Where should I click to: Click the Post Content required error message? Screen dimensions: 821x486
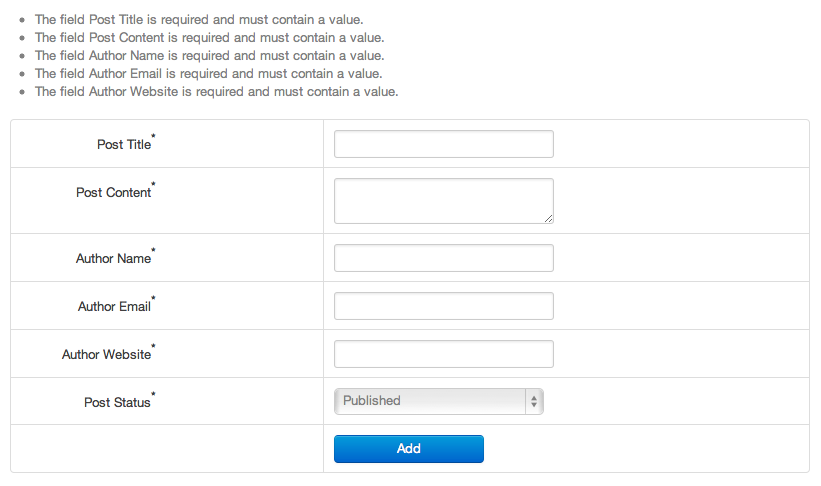(209, 38)
